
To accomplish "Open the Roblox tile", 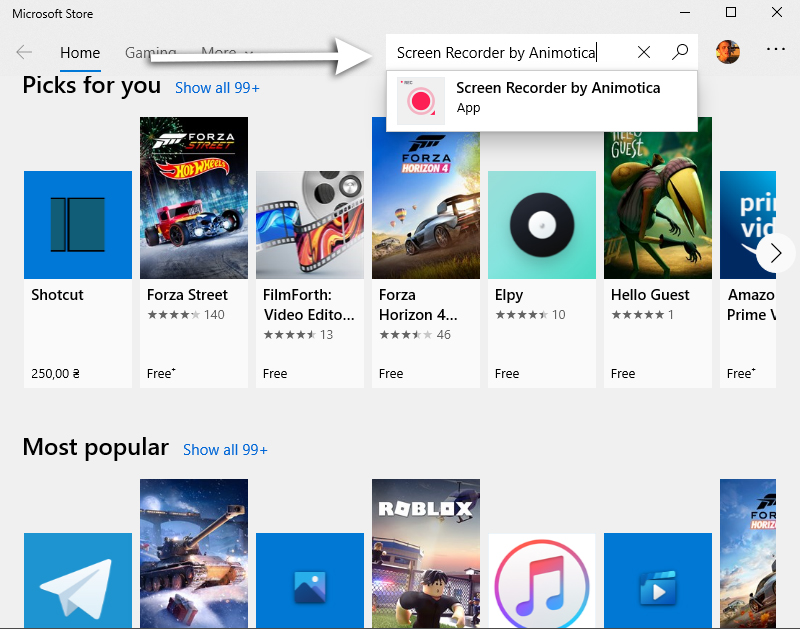I will (426, 553).
